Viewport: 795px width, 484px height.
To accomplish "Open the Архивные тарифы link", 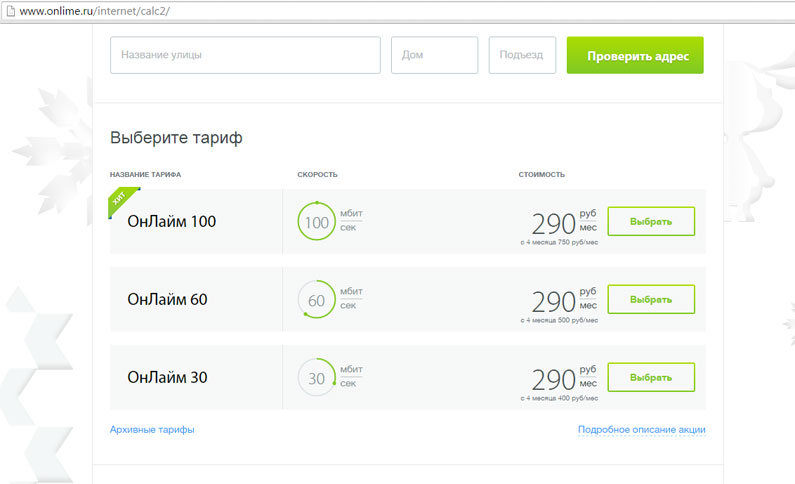I will coord(152,430).
